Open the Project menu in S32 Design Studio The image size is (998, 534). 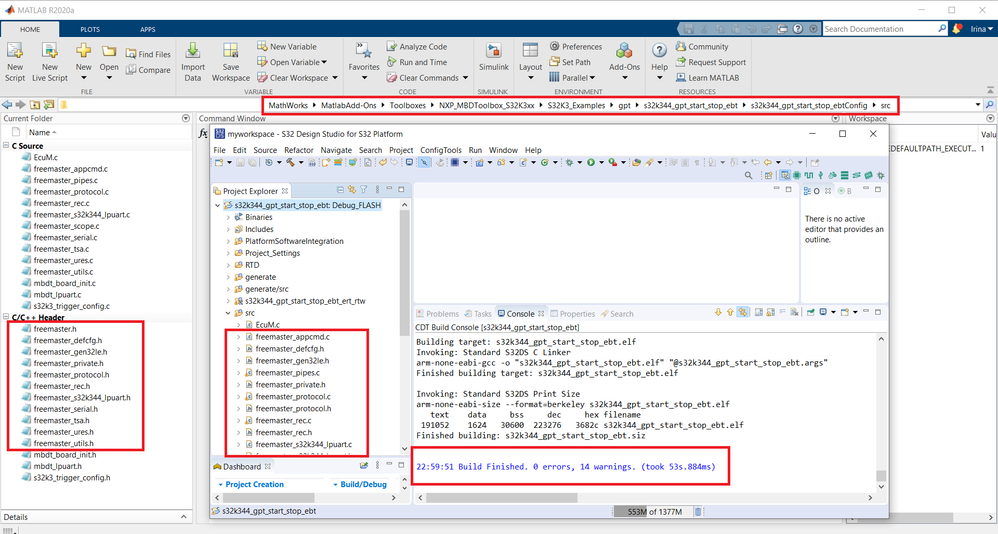click(401, 150)
